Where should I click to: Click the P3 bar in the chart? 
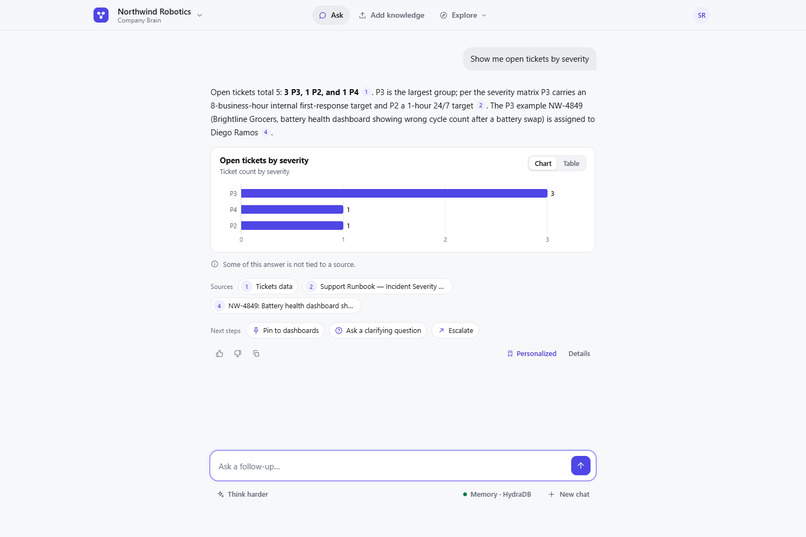point(394,193)
